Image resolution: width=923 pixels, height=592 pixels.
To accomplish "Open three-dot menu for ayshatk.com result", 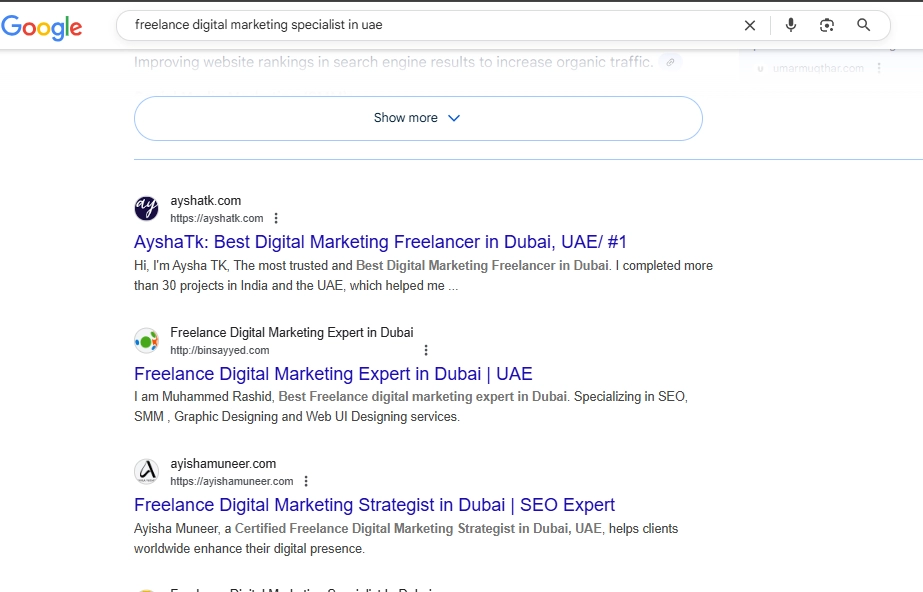I will click(275, 218).
